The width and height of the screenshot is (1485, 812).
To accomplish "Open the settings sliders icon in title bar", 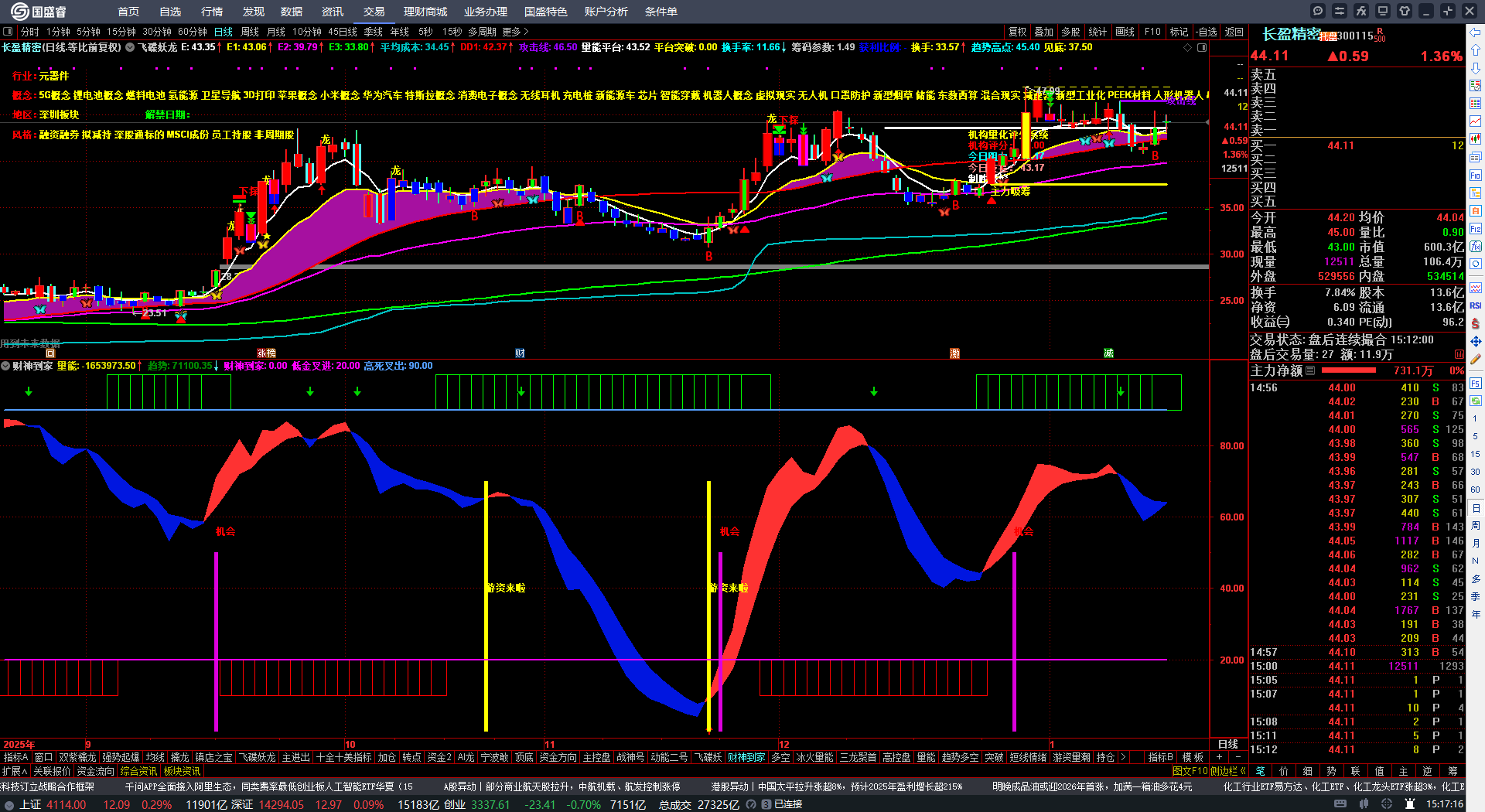I will (x=1340, y=11).
